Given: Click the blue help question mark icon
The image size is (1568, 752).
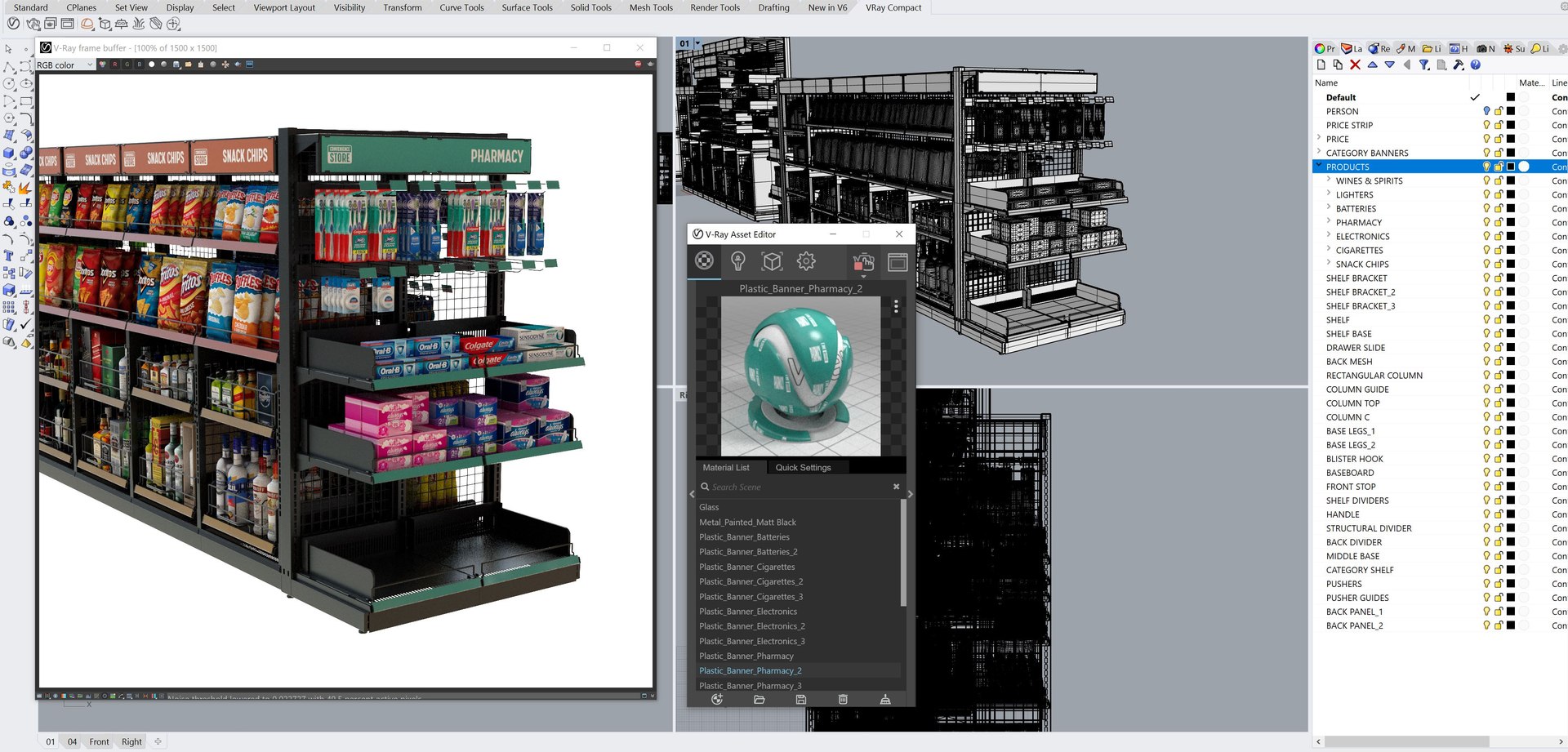Looking at the screenshot, I should pos(1476,65).
